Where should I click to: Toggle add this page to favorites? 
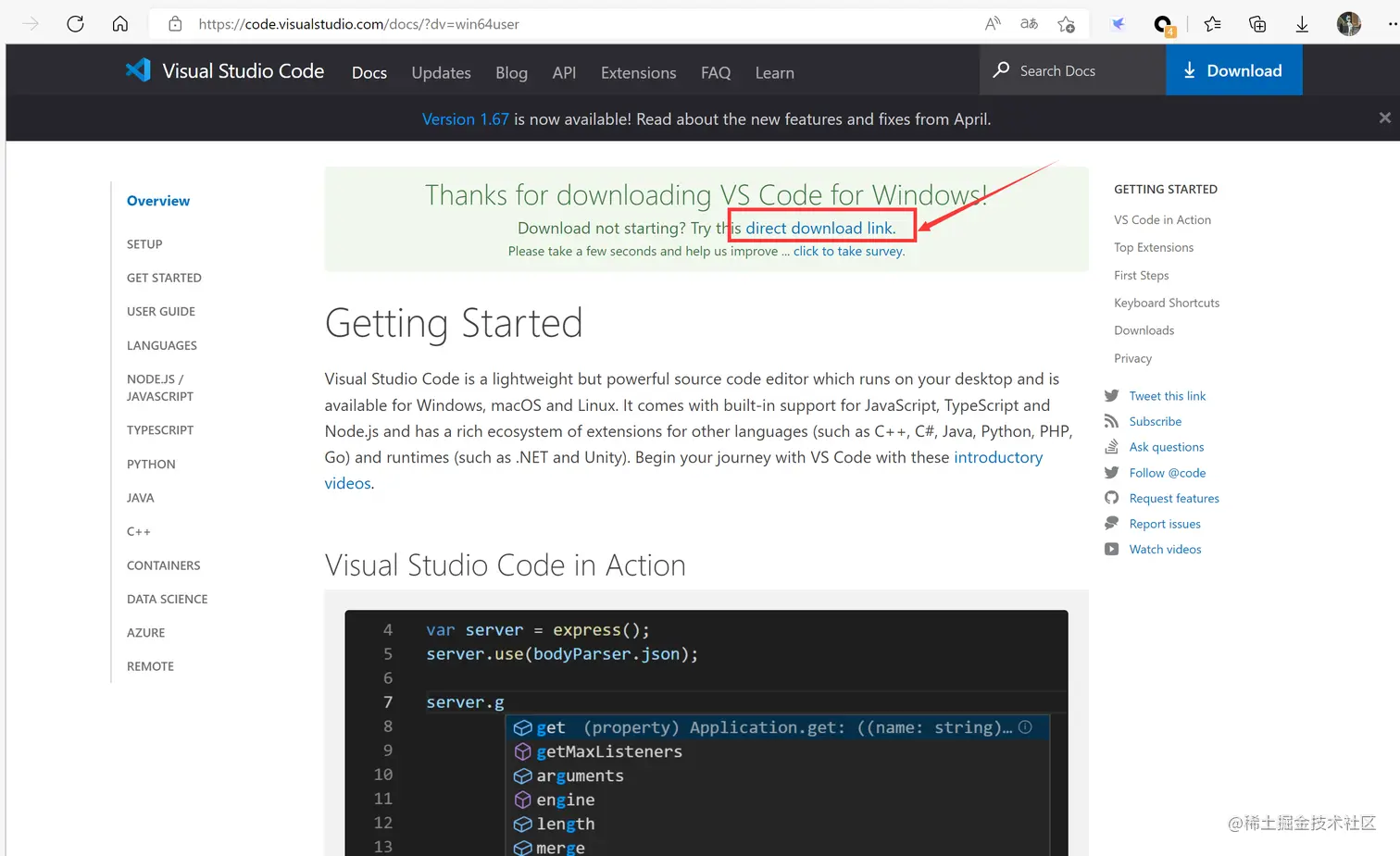(x=1066, y=23)
